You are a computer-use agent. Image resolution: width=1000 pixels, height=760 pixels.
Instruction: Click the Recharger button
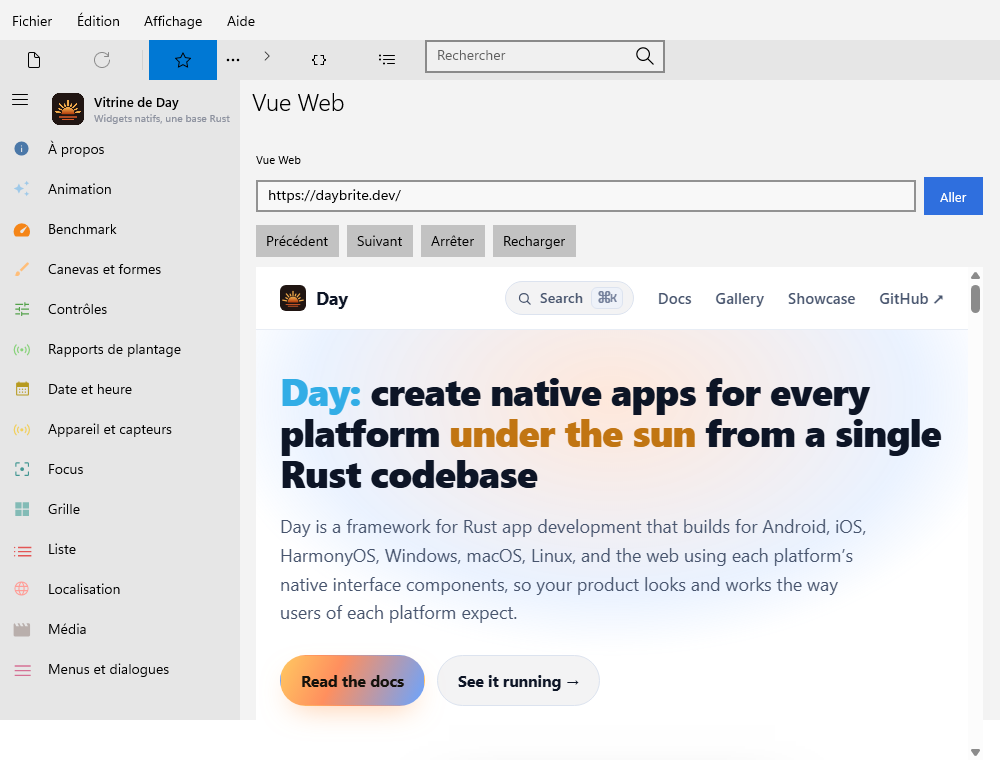(x=534, y=241)
